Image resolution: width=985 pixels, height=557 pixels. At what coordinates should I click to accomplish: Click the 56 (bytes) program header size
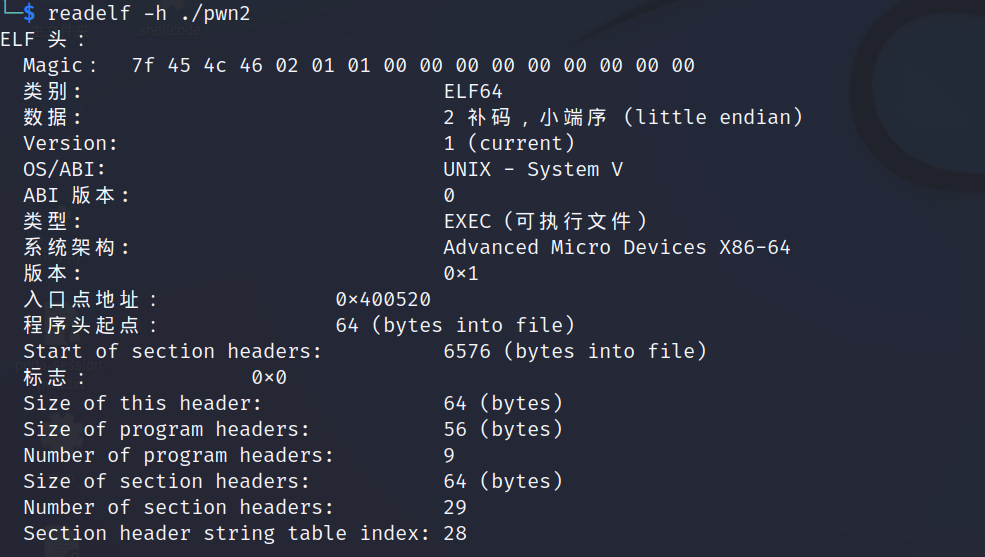(503, 429)
